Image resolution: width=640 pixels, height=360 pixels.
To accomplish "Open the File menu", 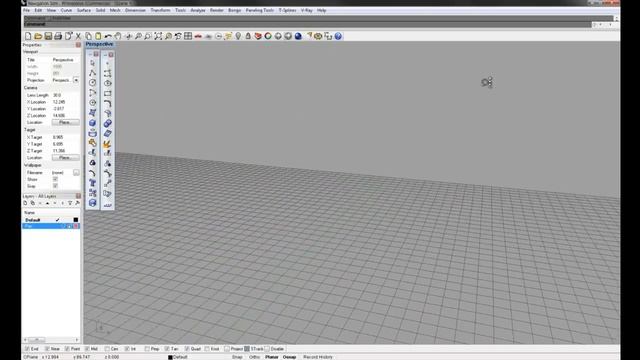I will pos(27,10).
